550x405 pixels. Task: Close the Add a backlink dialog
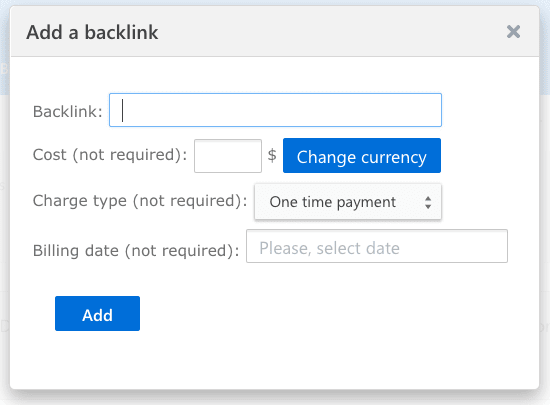pyautogui.click(x=513, y=32)
